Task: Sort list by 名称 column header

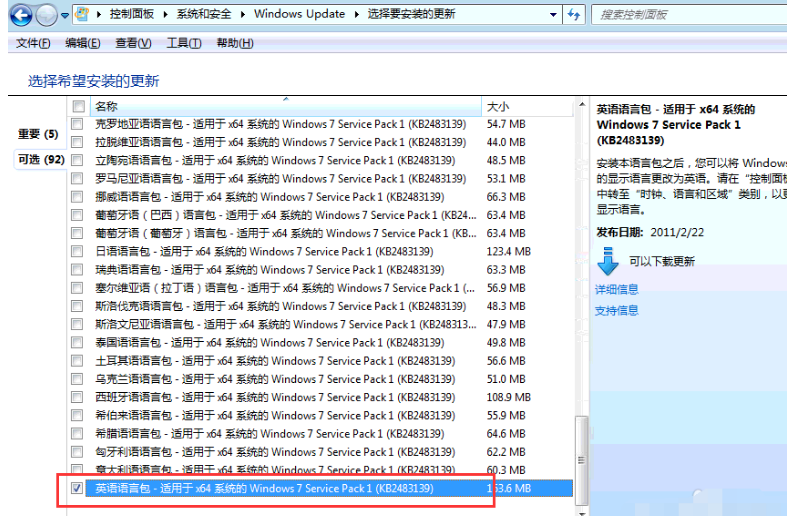Action: (x=285, y=106)
